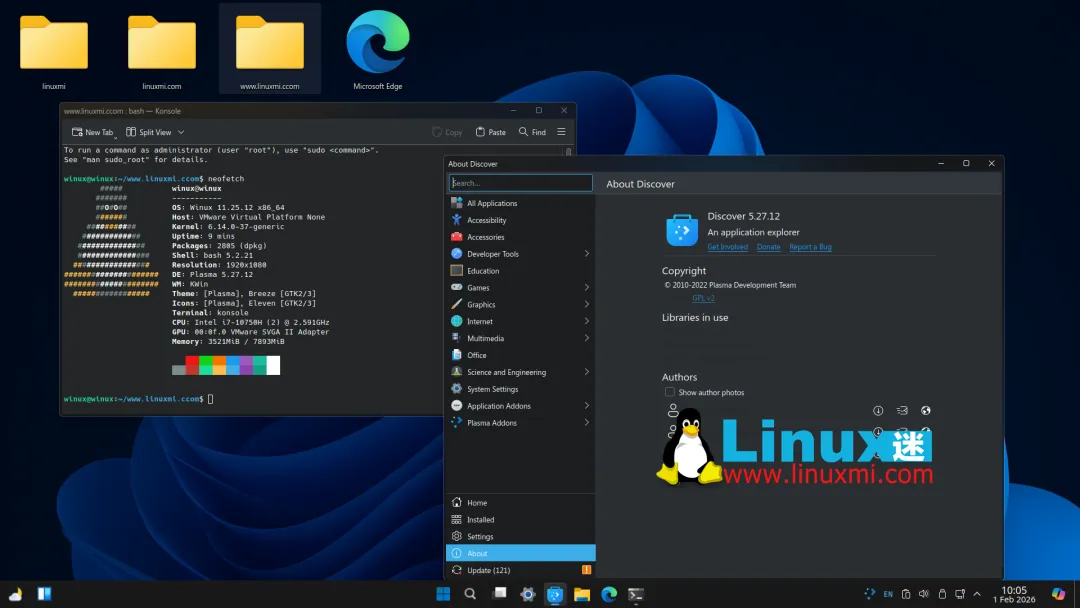1080x608 pixels.
Task: Open Office category
Action: [520, 355]
